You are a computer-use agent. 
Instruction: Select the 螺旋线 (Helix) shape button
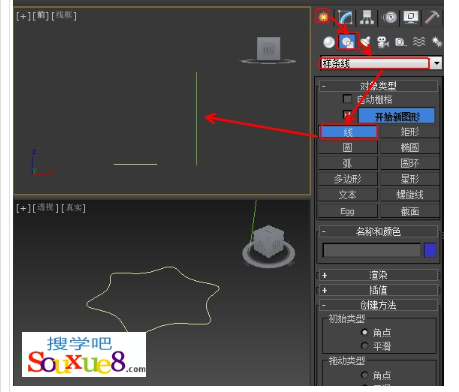pos(410,195)
